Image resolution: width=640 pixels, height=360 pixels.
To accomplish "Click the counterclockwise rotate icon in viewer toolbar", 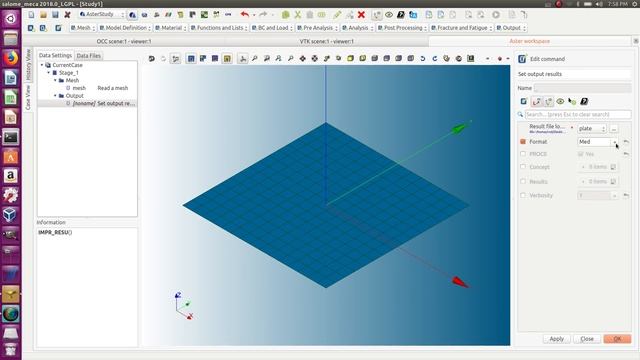I will [x=423, y=59].
